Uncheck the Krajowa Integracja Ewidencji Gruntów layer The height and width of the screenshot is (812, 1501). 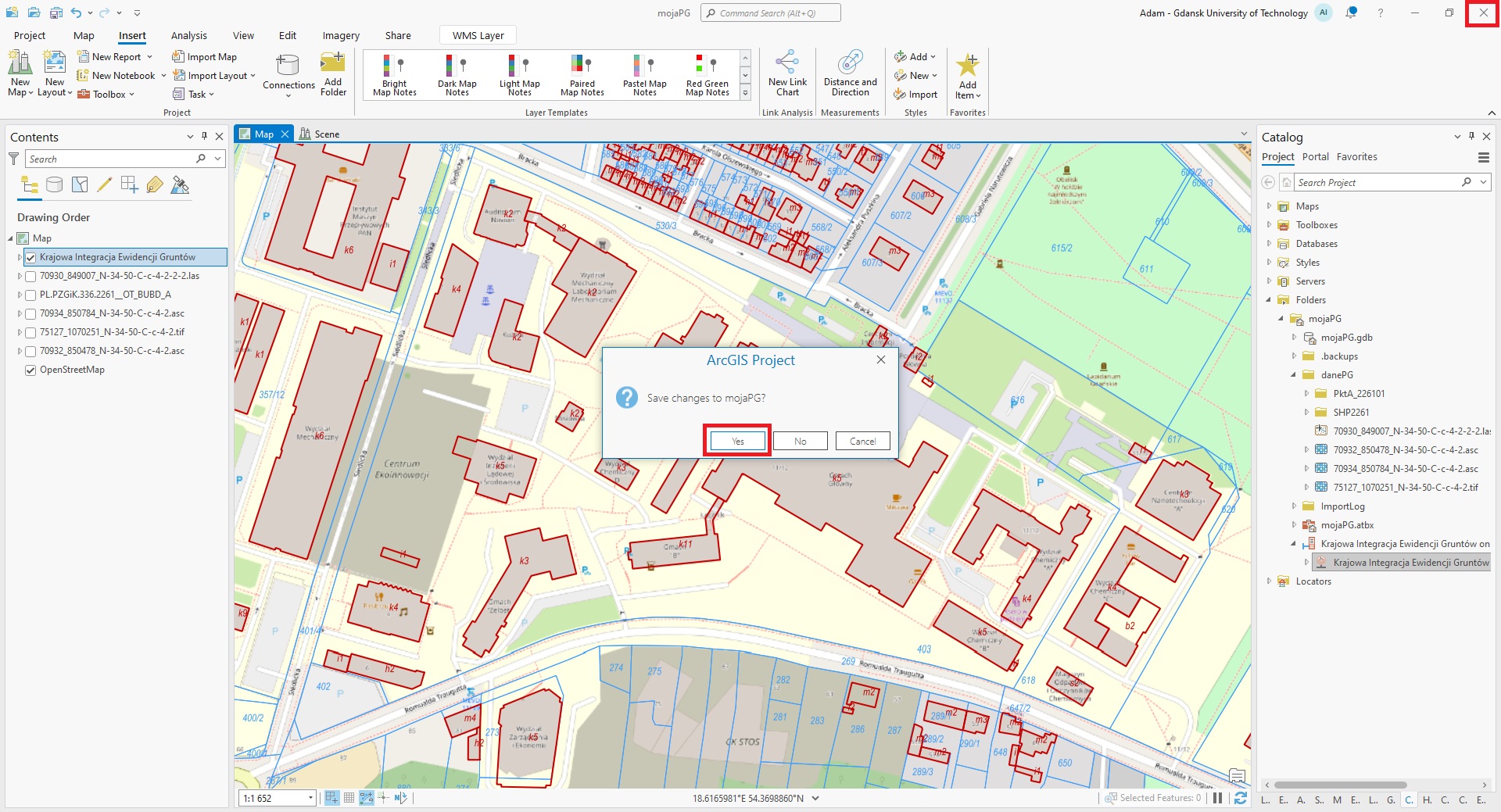30,257
